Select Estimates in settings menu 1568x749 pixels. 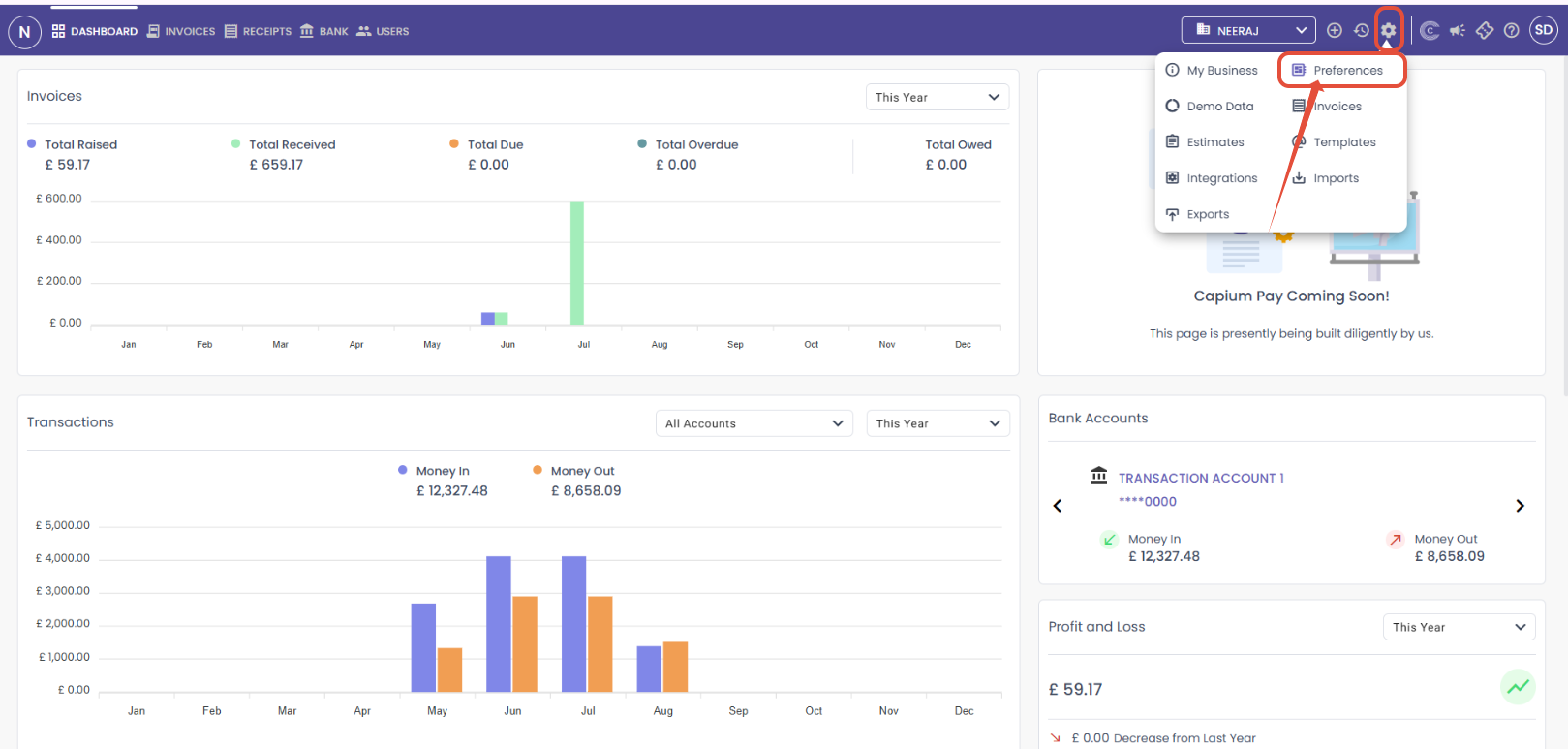1205,141
